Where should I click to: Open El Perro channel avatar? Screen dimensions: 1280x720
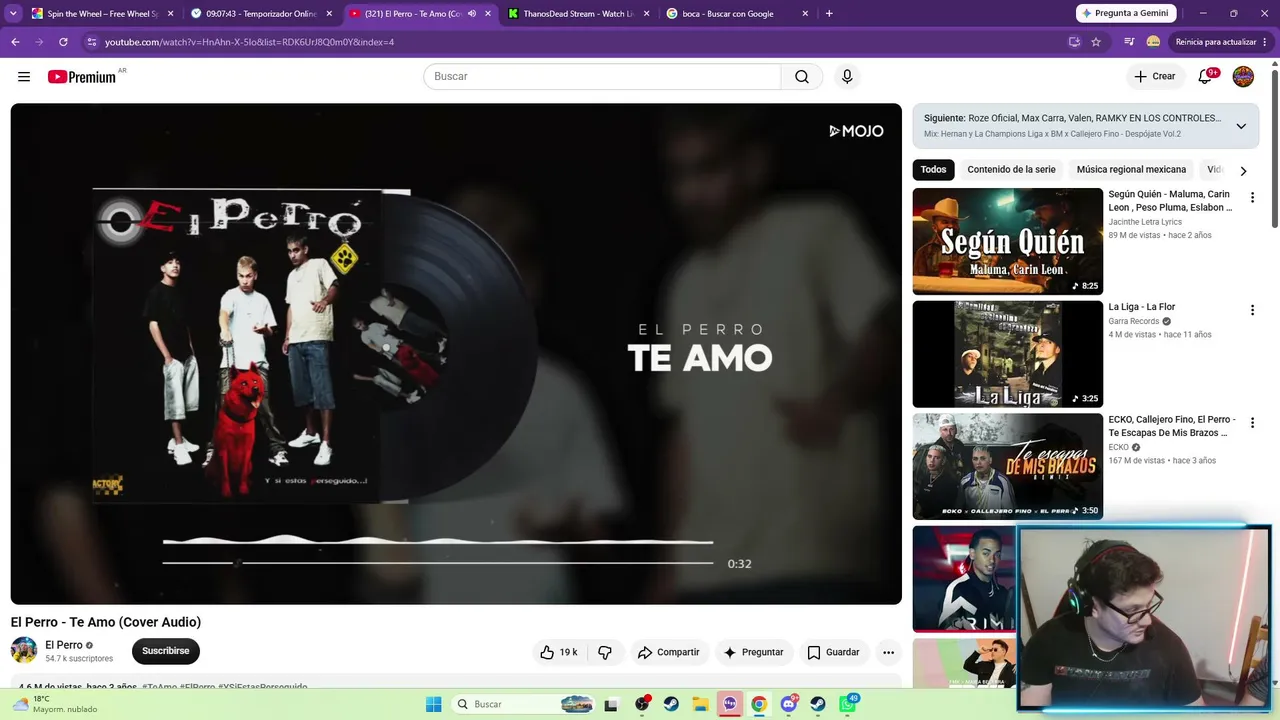coord(24,650)
